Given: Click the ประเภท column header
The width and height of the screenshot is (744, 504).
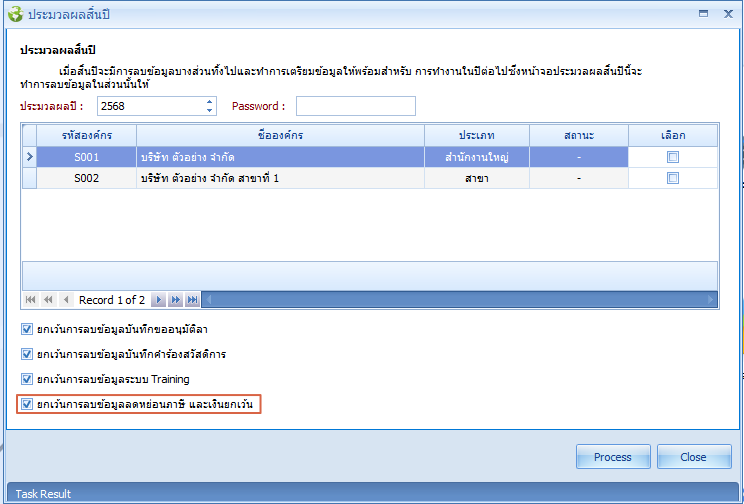Looking at the screenshot, I should [477, 135].
